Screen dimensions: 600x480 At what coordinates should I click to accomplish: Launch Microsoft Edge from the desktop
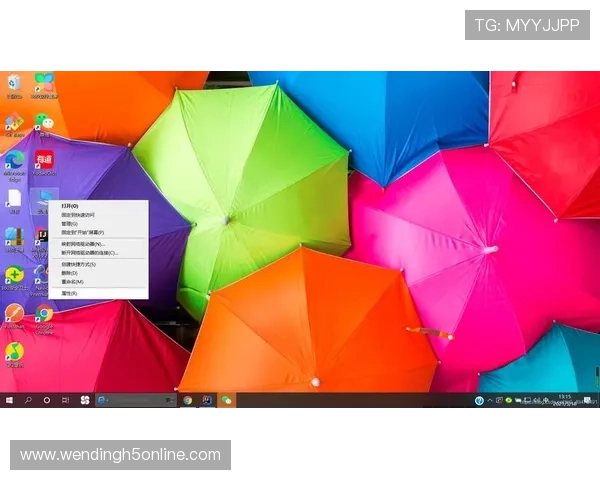point(14,161)
